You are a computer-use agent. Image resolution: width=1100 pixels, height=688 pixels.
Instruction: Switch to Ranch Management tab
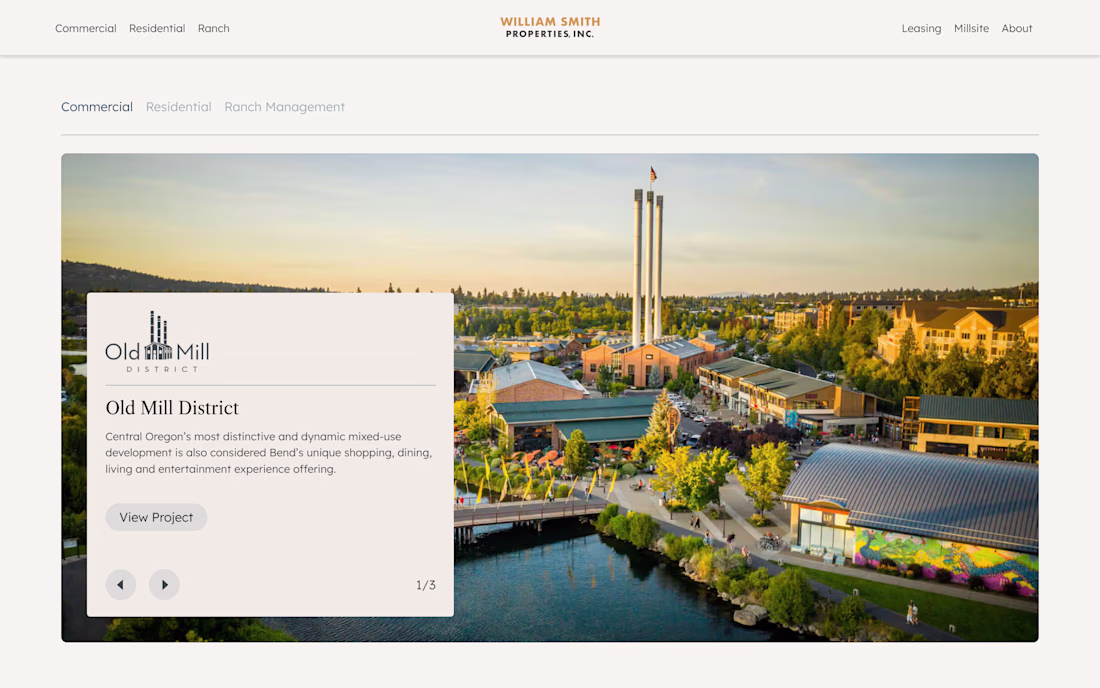[x=284, y=107]
